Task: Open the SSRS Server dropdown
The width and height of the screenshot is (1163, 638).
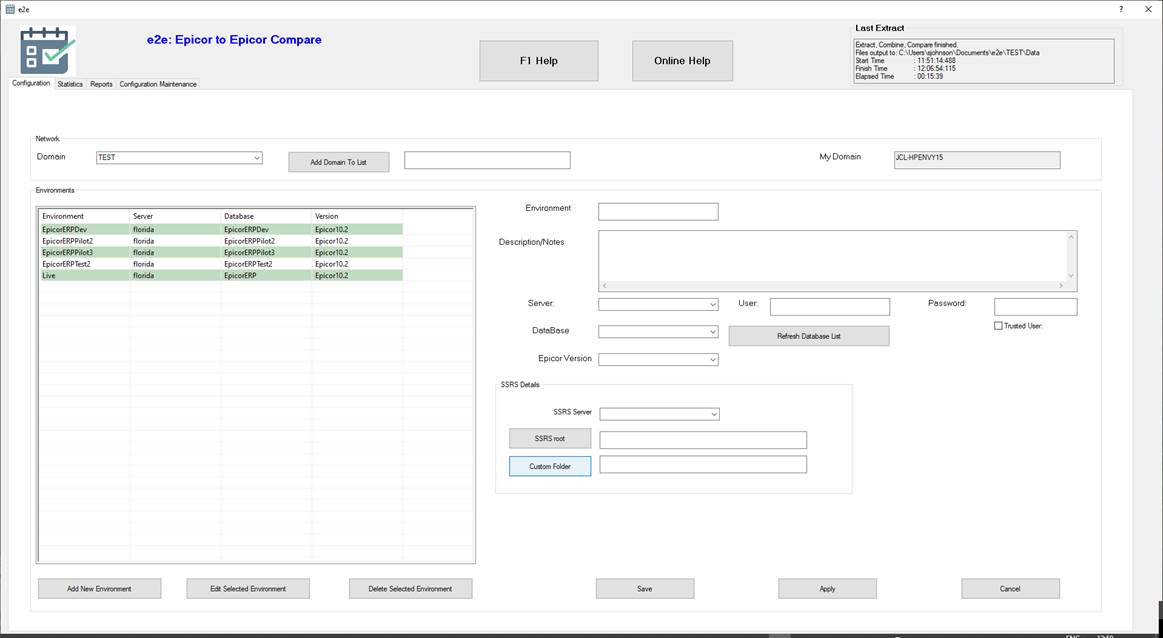Action: pos(714,414)
